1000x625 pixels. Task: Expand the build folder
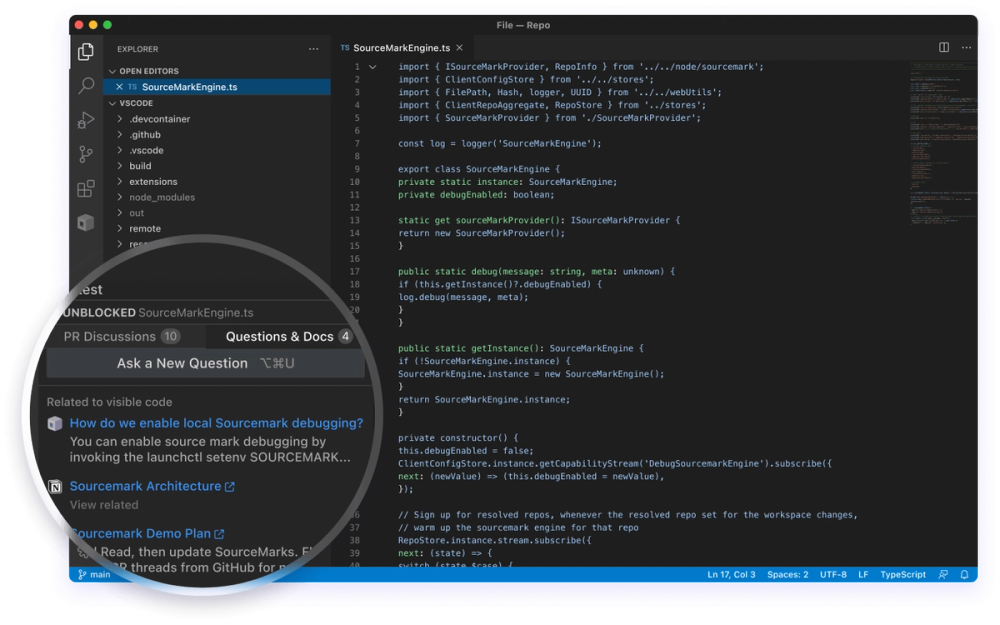pos(119,166)
